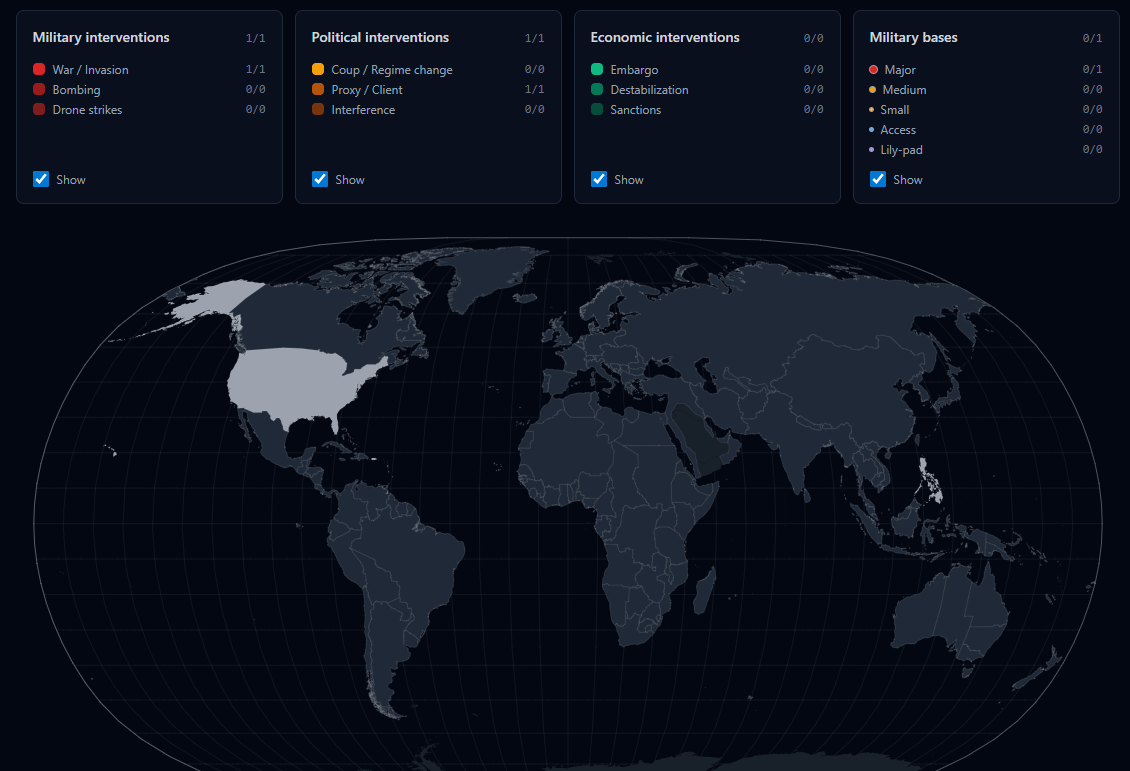Select the Medium base dot marker

(x=873, y=90)
